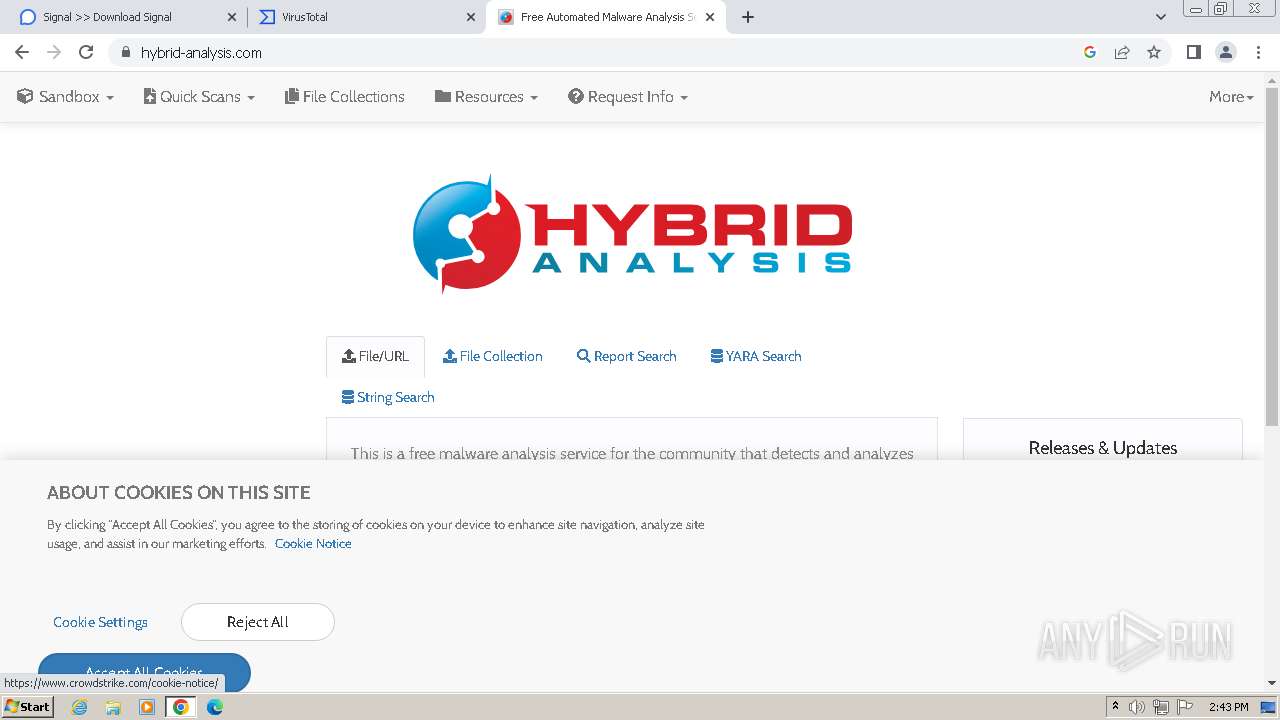Select the File Collection tab
Image resolution: width=1280 pixels, height=720 pixels.
tap(493, 356)
